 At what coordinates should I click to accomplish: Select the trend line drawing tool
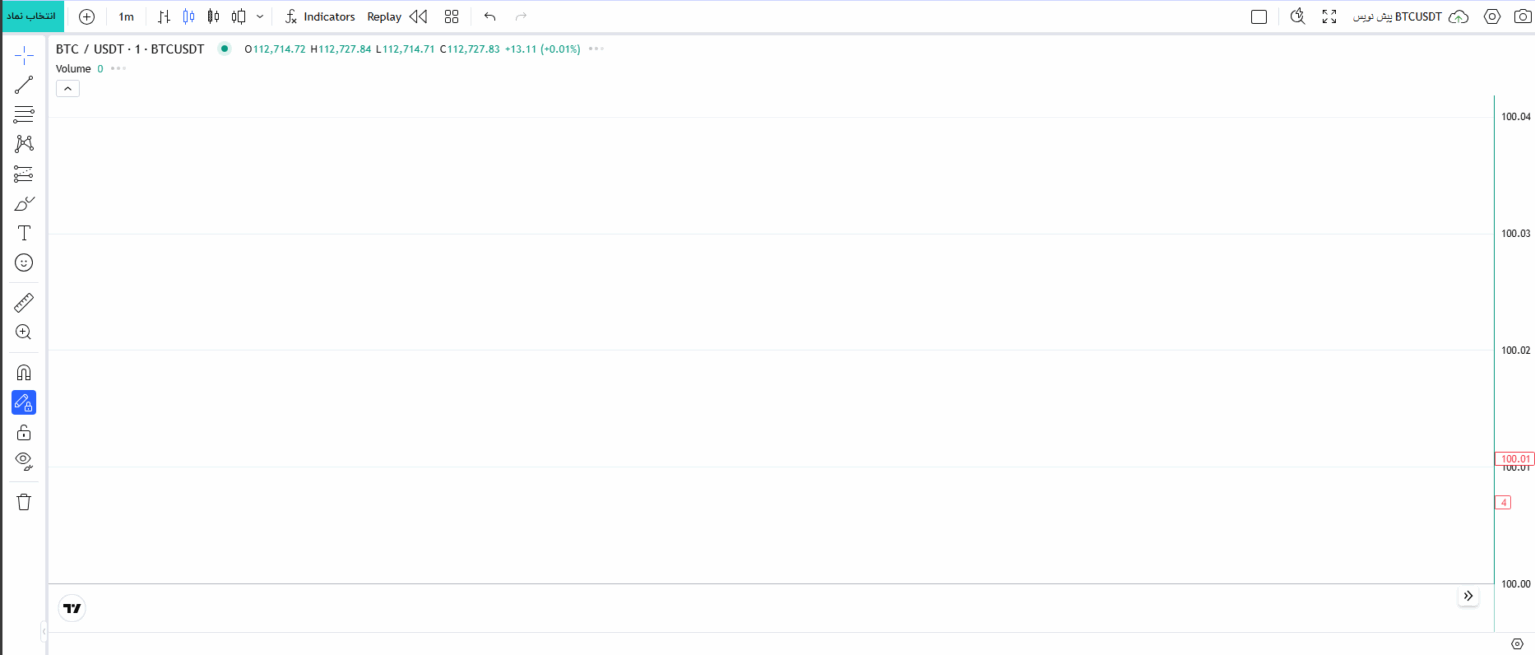coord(24,85)
